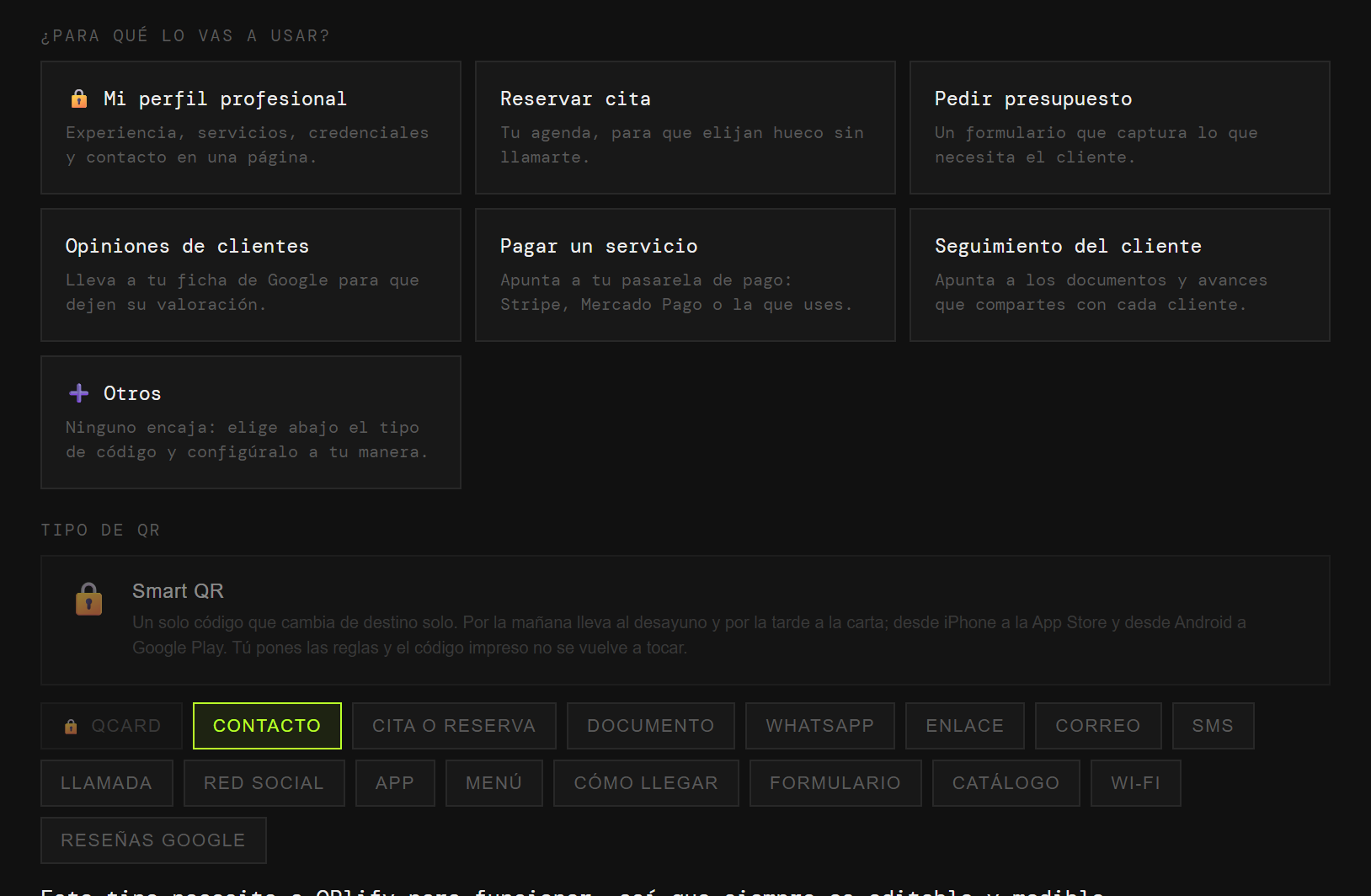Click the purple plus icon on Otros
Viewport: 1371px width, 896px height.
(x=79, y=393)
